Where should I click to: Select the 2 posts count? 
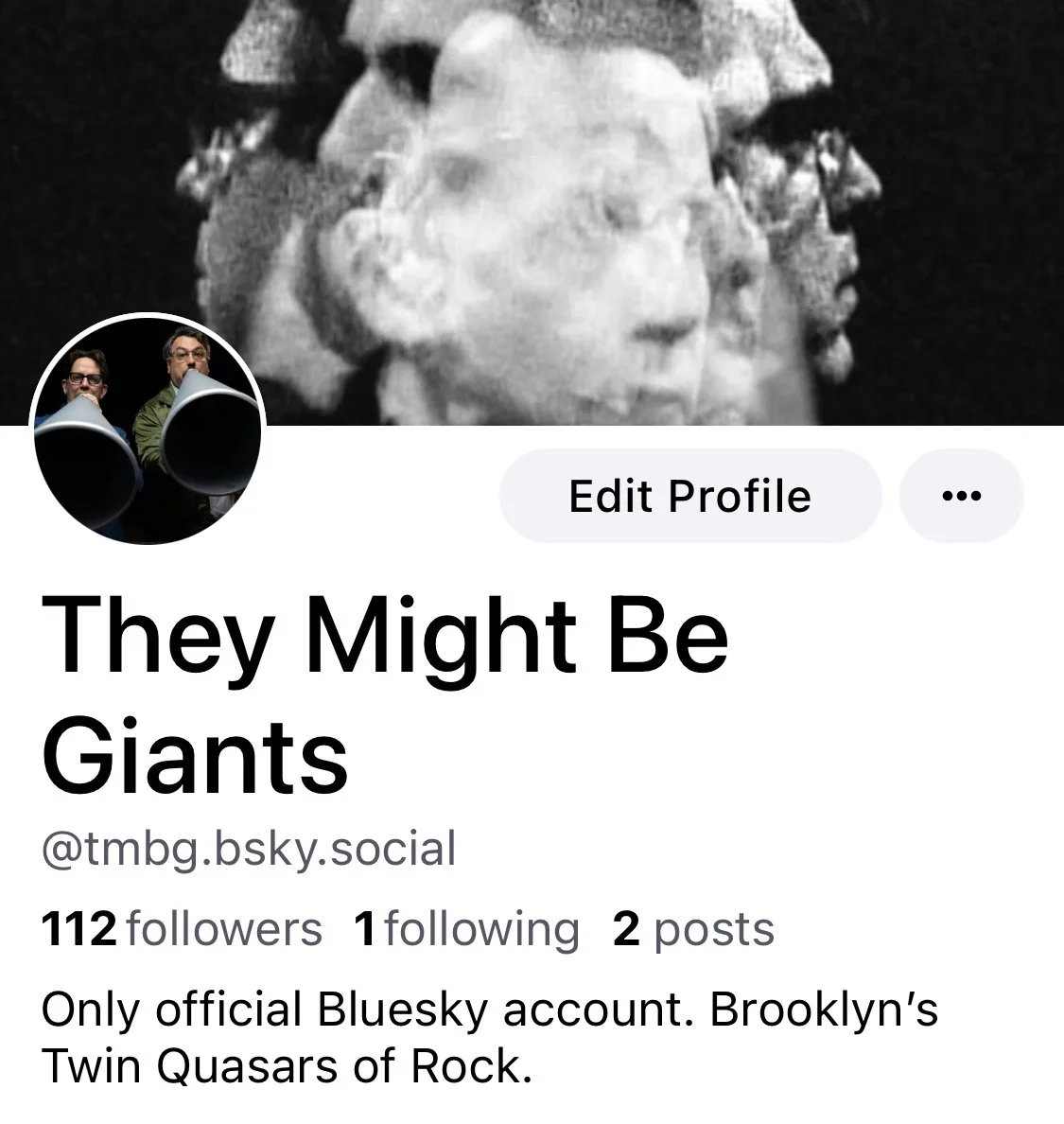point(693,930)
